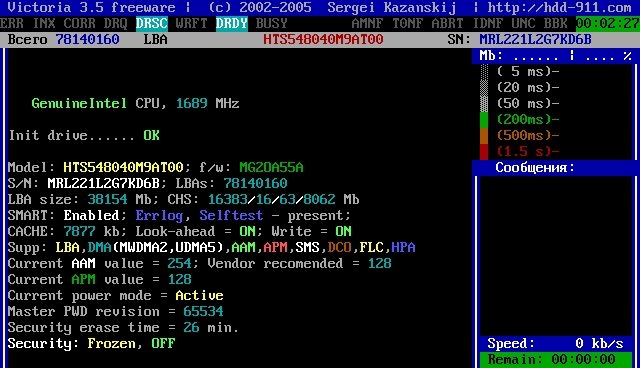Click the Speed 0 kb/s readout

[x=556, y=344]
